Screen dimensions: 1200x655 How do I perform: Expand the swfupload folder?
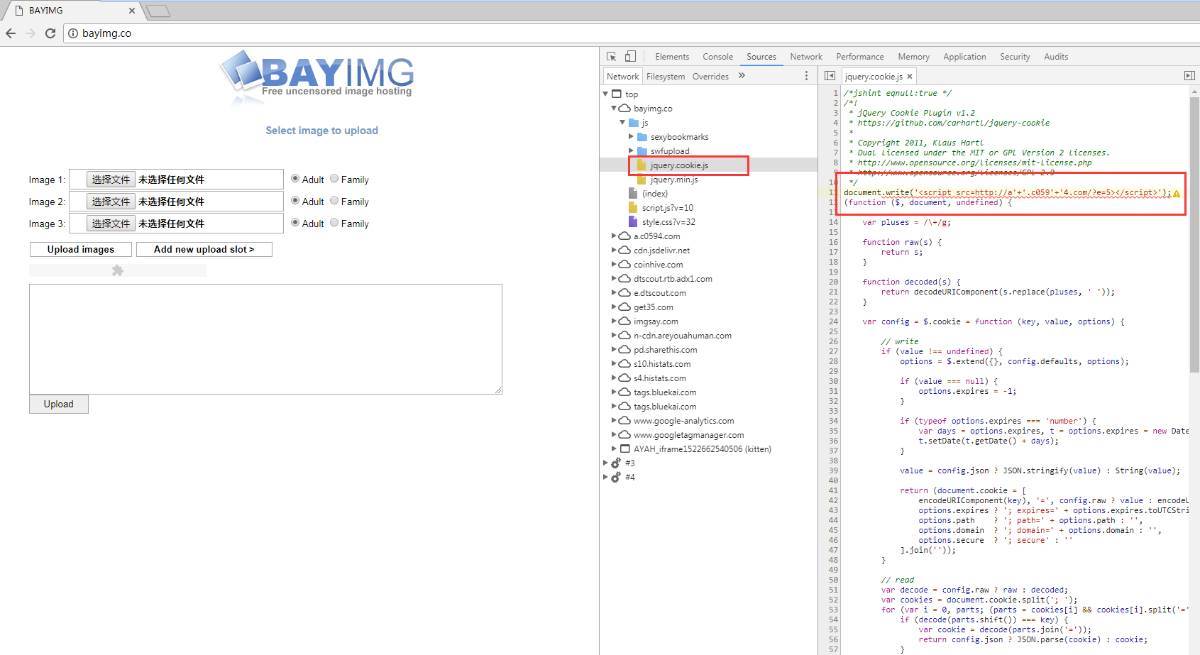point(631,151)
